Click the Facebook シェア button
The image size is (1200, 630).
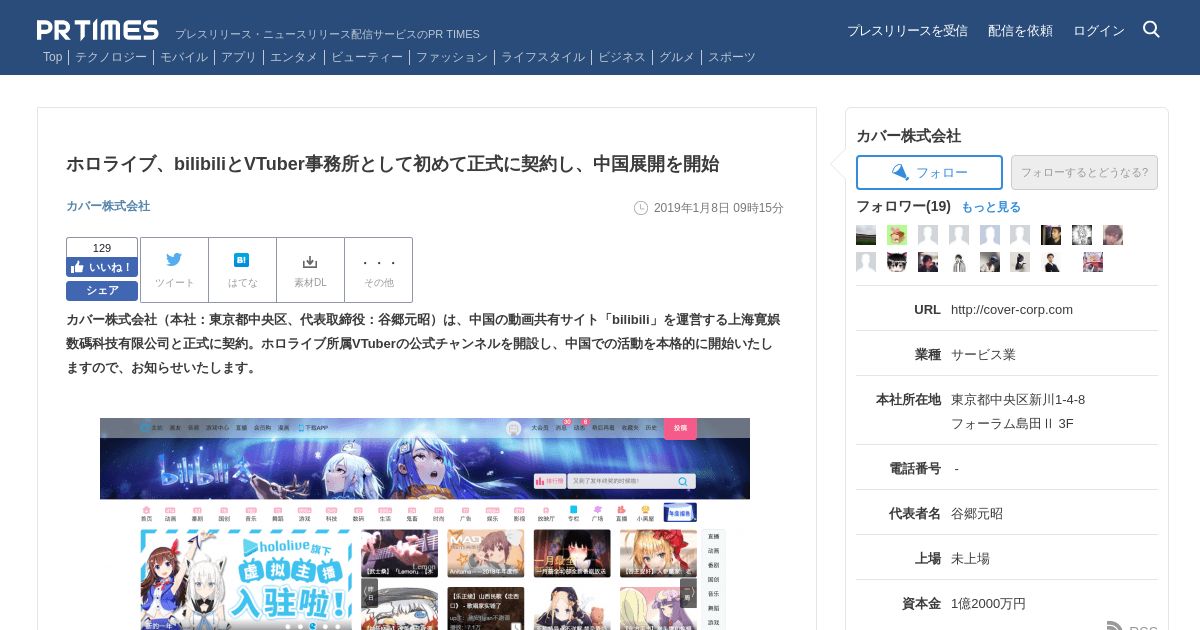point(102,291)
